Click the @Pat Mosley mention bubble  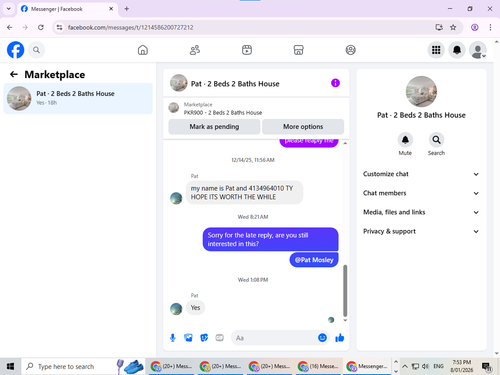click(314, 260)
